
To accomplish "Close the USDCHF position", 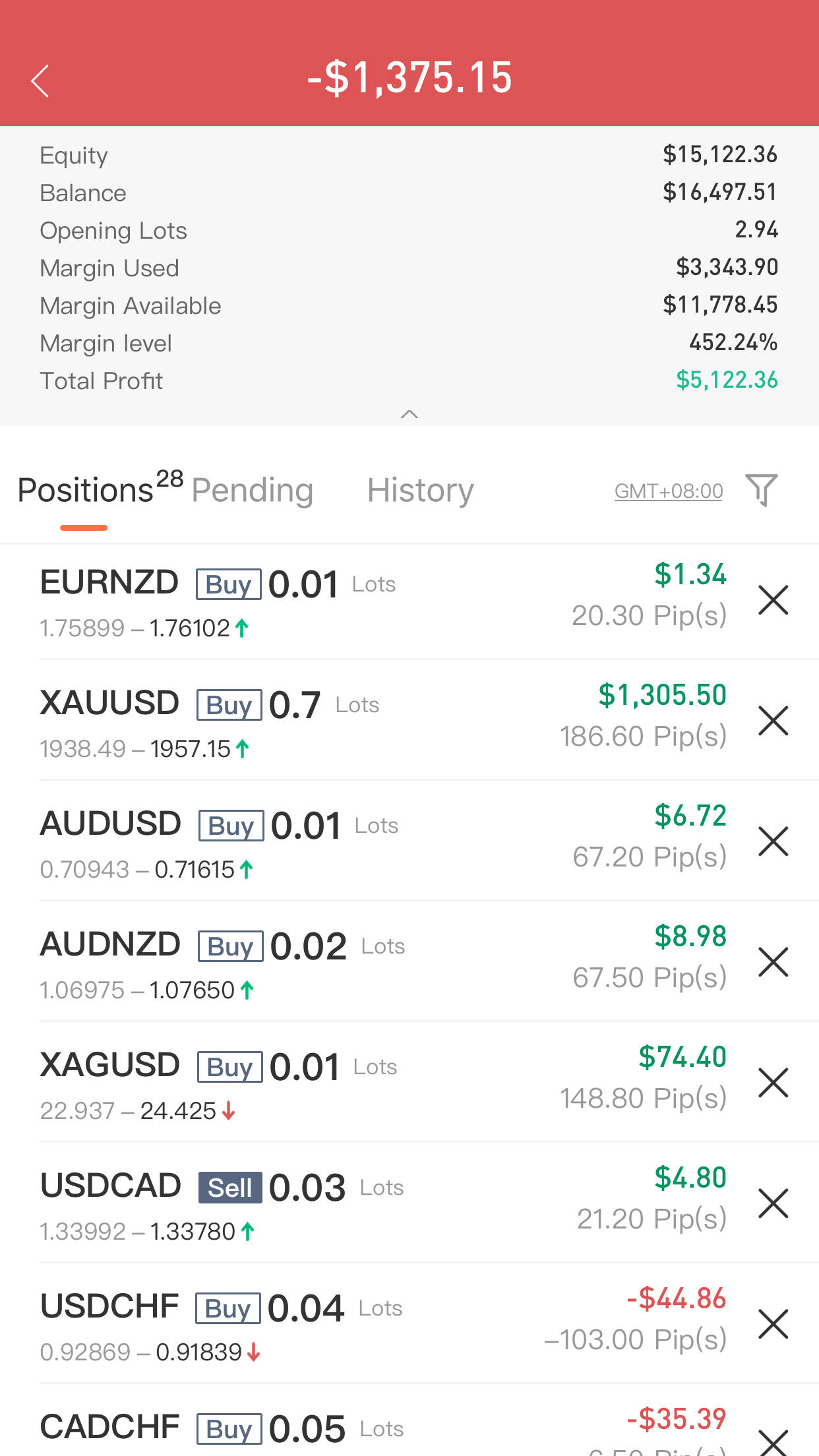I will tap(773, 1324).
